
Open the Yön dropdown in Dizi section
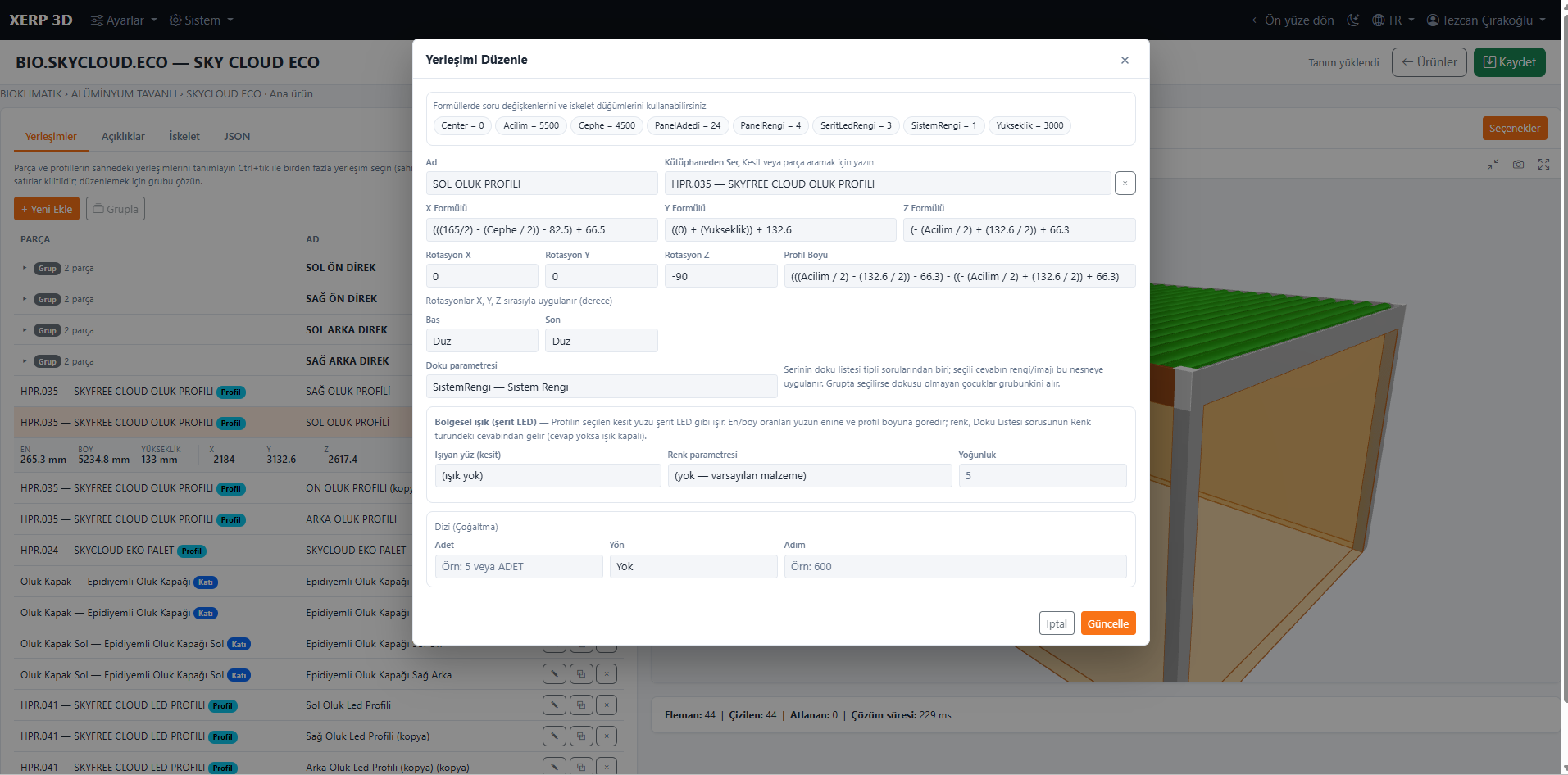pos(693,566)
